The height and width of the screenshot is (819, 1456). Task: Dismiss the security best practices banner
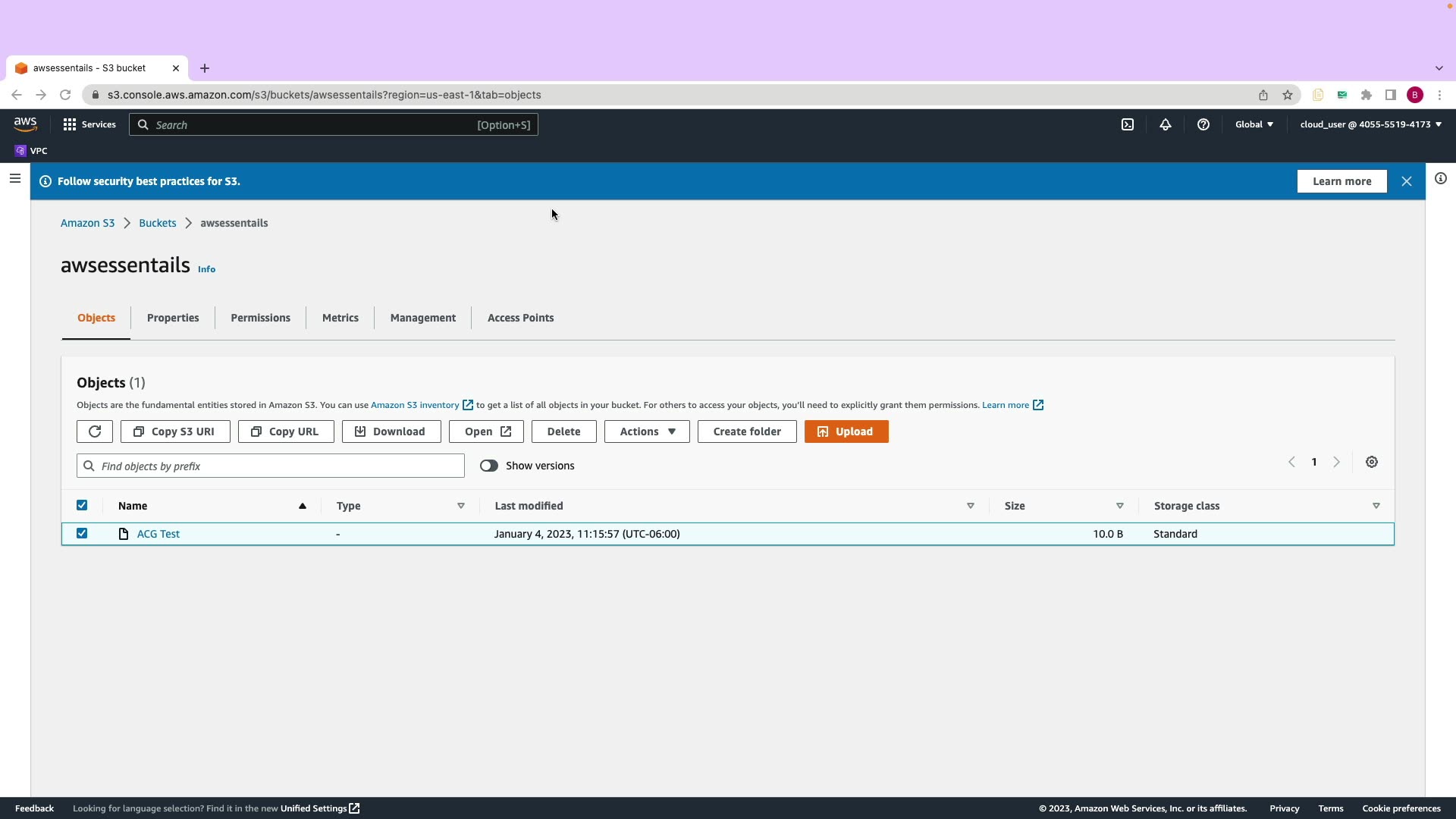(1407, 181)
